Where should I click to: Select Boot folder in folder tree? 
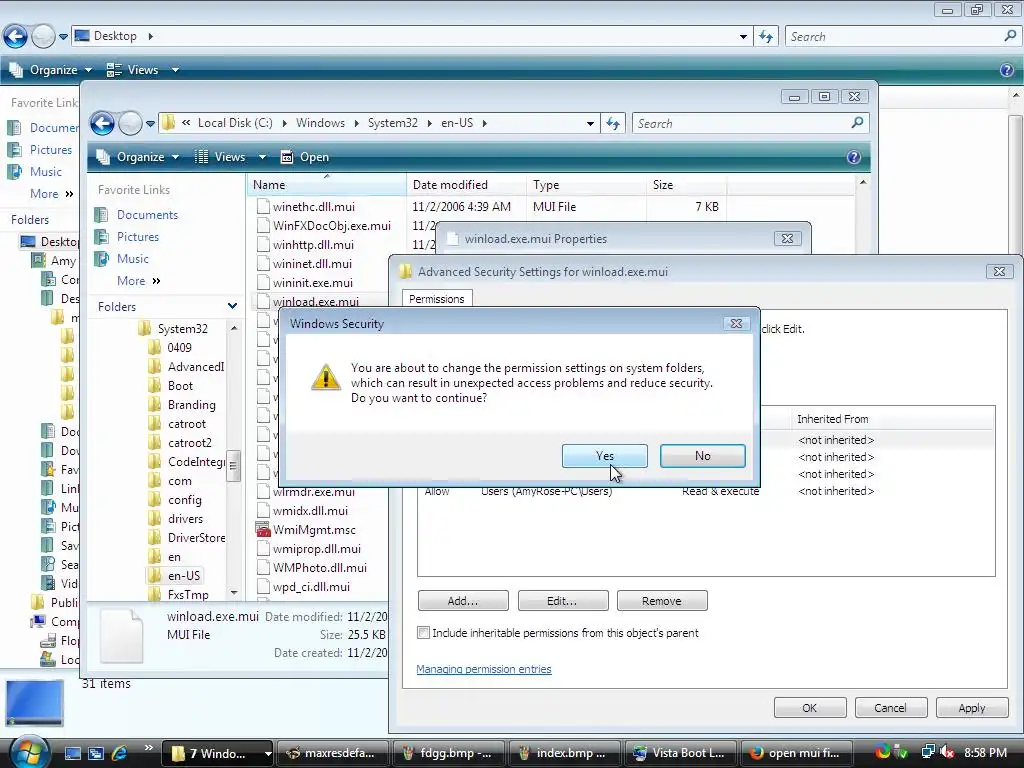pos(180,385)
